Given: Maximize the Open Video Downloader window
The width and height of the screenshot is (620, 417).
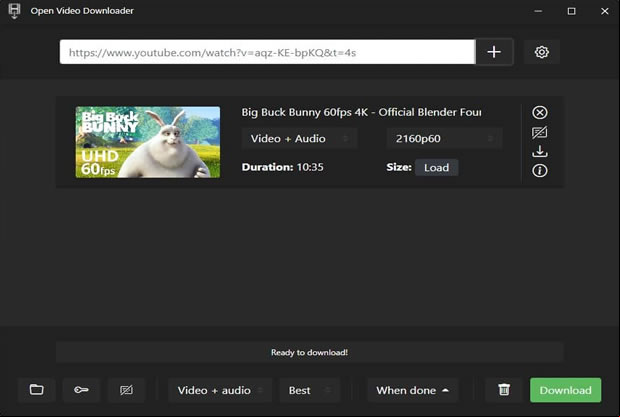Looking at the screenshot, I should coord(571,11).
